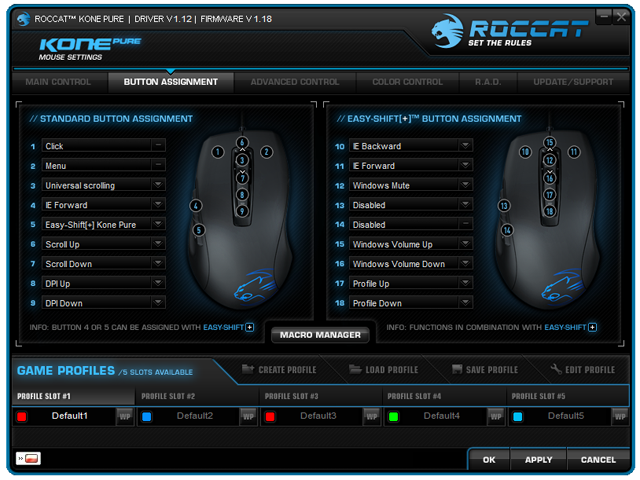Click the WP icon for Default5 profile

click(x=616, y=416)
